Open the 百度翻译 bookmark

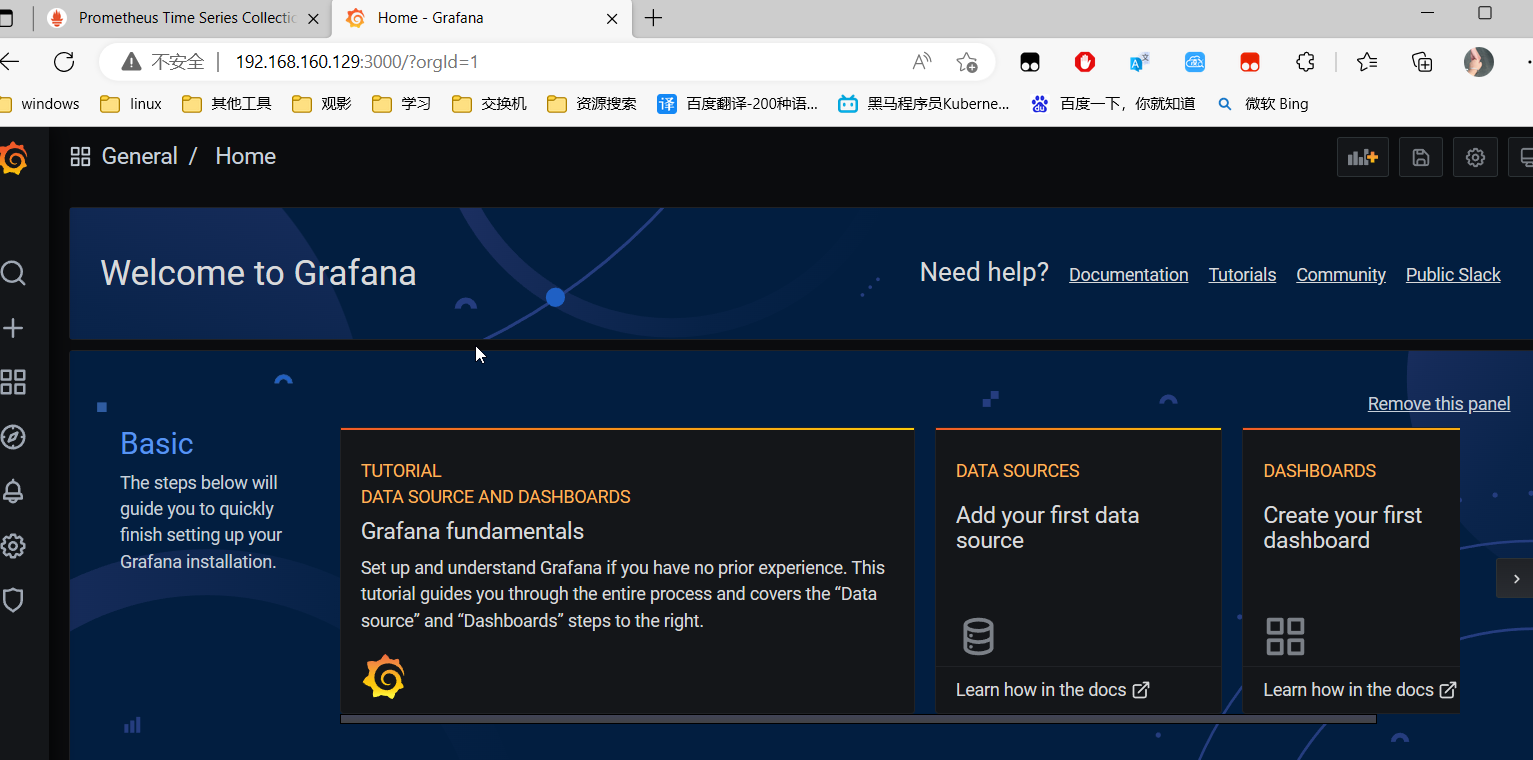pos(737,104)
